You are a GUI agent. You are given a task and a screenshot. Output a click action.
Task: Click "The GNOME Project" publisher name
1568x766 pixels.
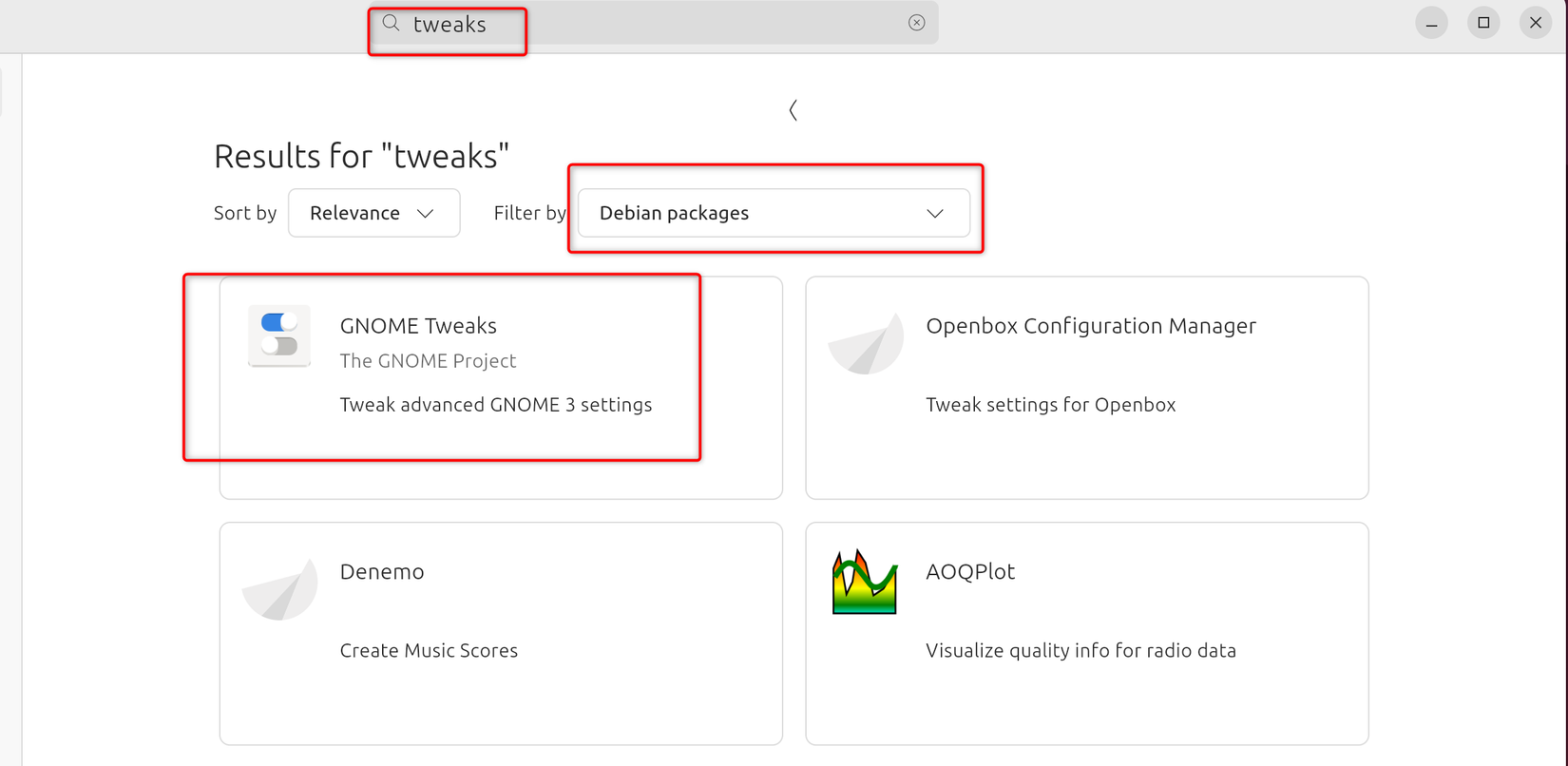pyautogui.click(x=428, y=361)
